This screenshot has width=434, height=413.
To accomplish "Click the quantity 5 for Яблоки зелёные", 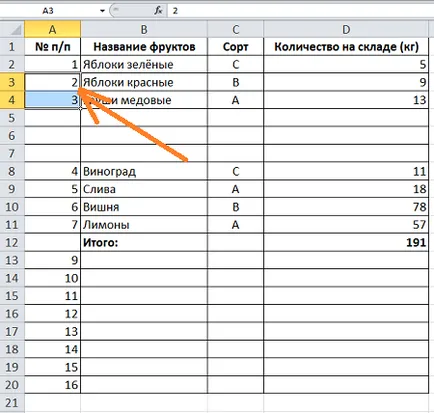I will (x=346, y=64).
